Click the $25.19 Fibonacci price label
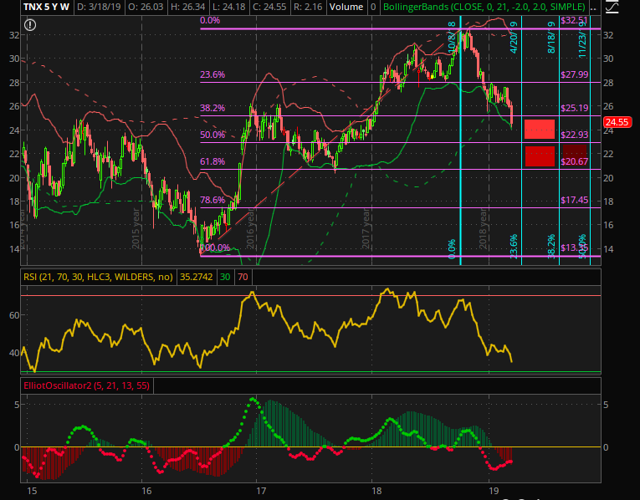 (574, 108)
